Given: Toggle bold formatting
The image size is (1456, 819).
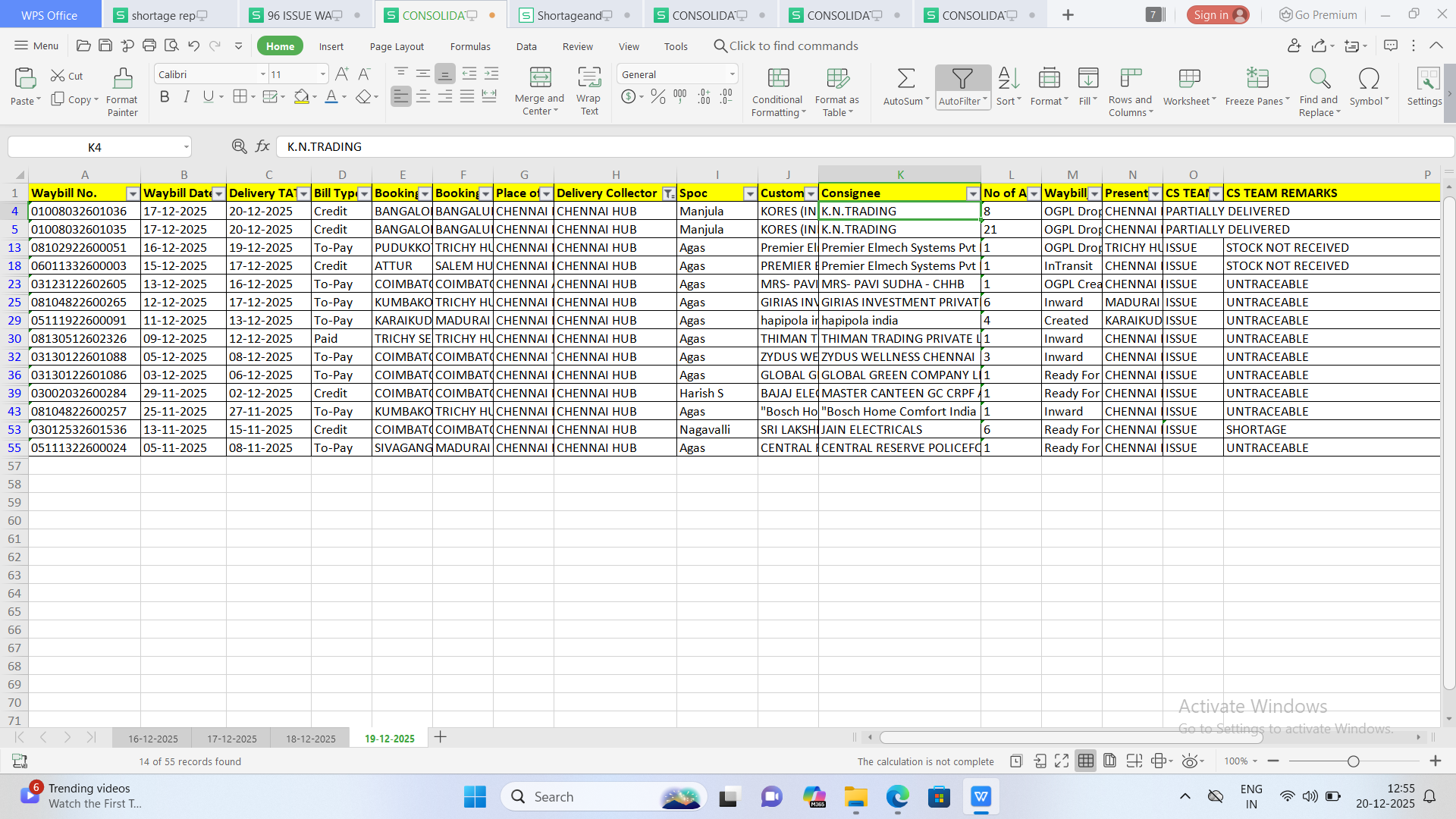Looking at the screenshot, I should [165, 97].
